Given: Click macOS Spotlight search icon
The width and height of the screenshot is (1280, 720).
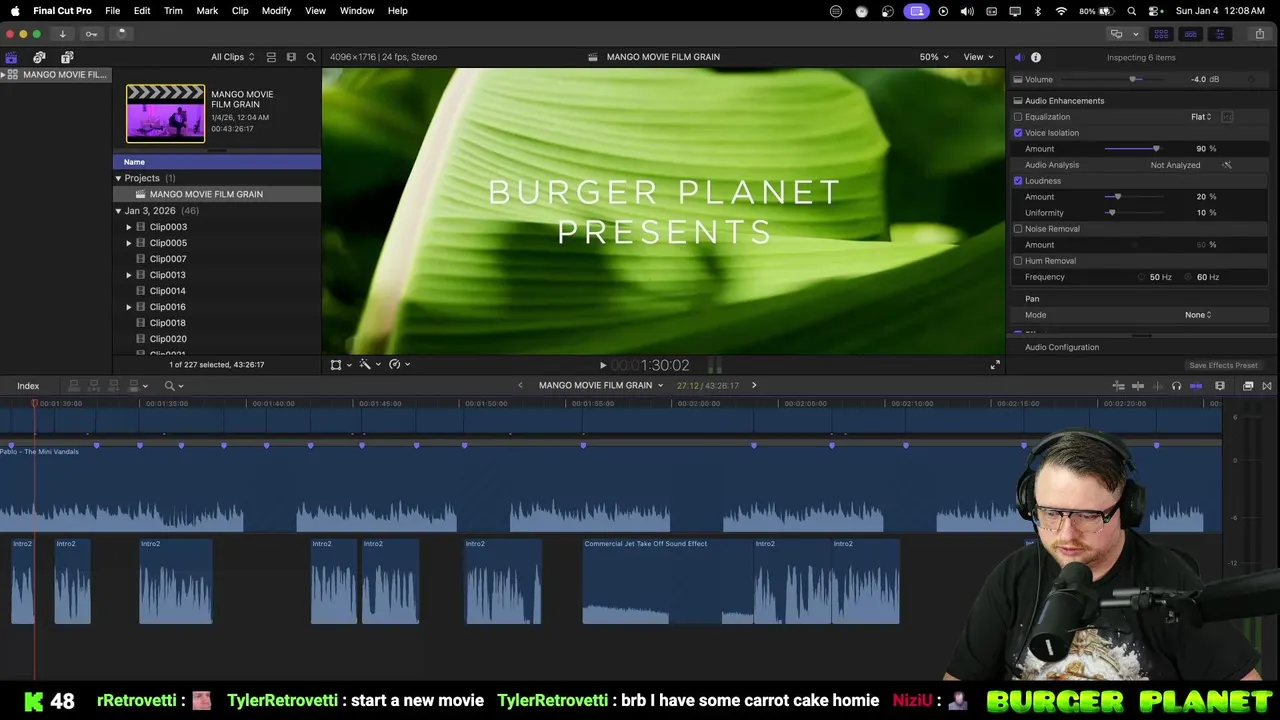Looking at the screenshot, I should click(1132, 11).
